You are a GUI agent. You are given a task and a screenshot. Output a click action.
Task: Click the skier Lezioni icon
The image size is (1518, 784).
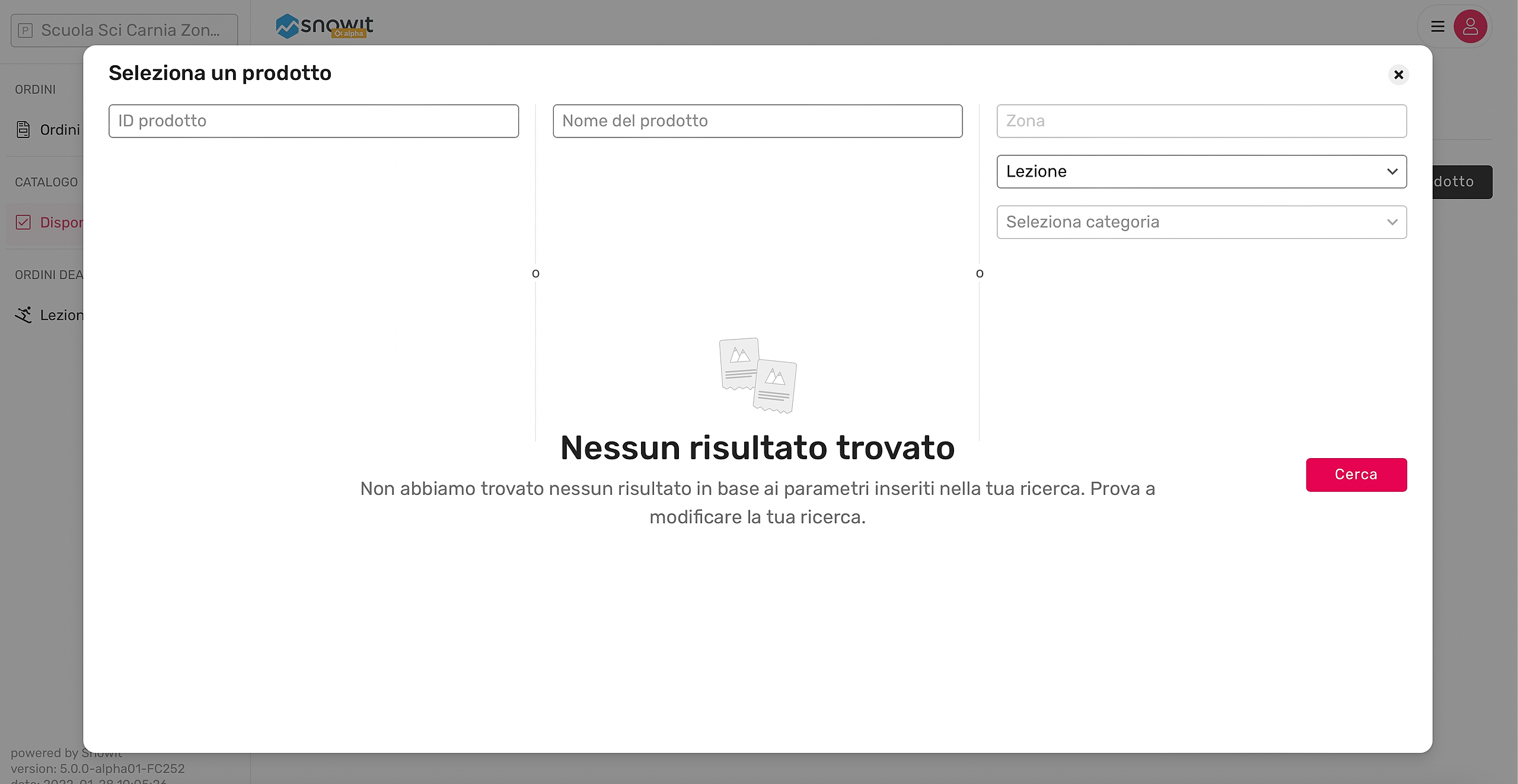click(x=23, y=315)
